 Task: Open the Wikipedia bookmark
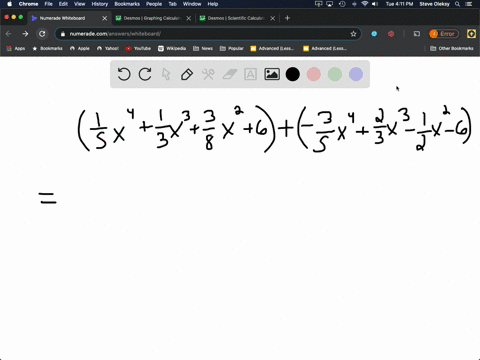tap(172, 48)
